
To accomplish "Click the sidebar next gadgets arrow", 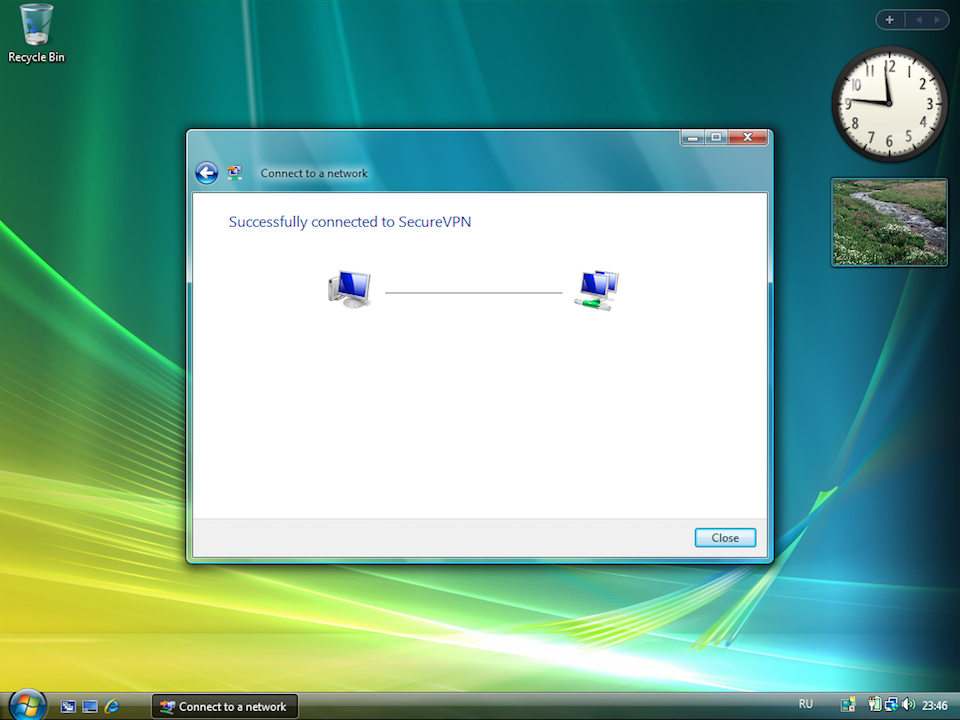I will (x=938, y=19).
